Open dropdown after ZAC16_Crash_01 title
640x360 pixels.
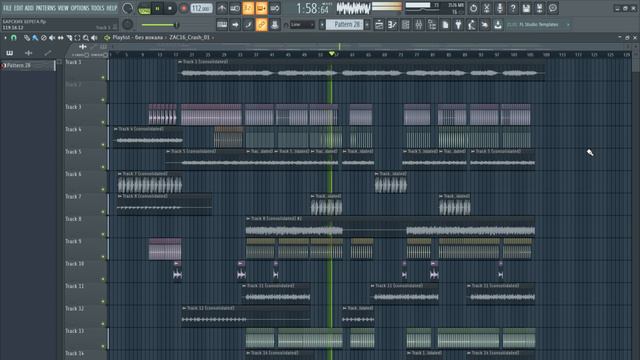(213, 38)
